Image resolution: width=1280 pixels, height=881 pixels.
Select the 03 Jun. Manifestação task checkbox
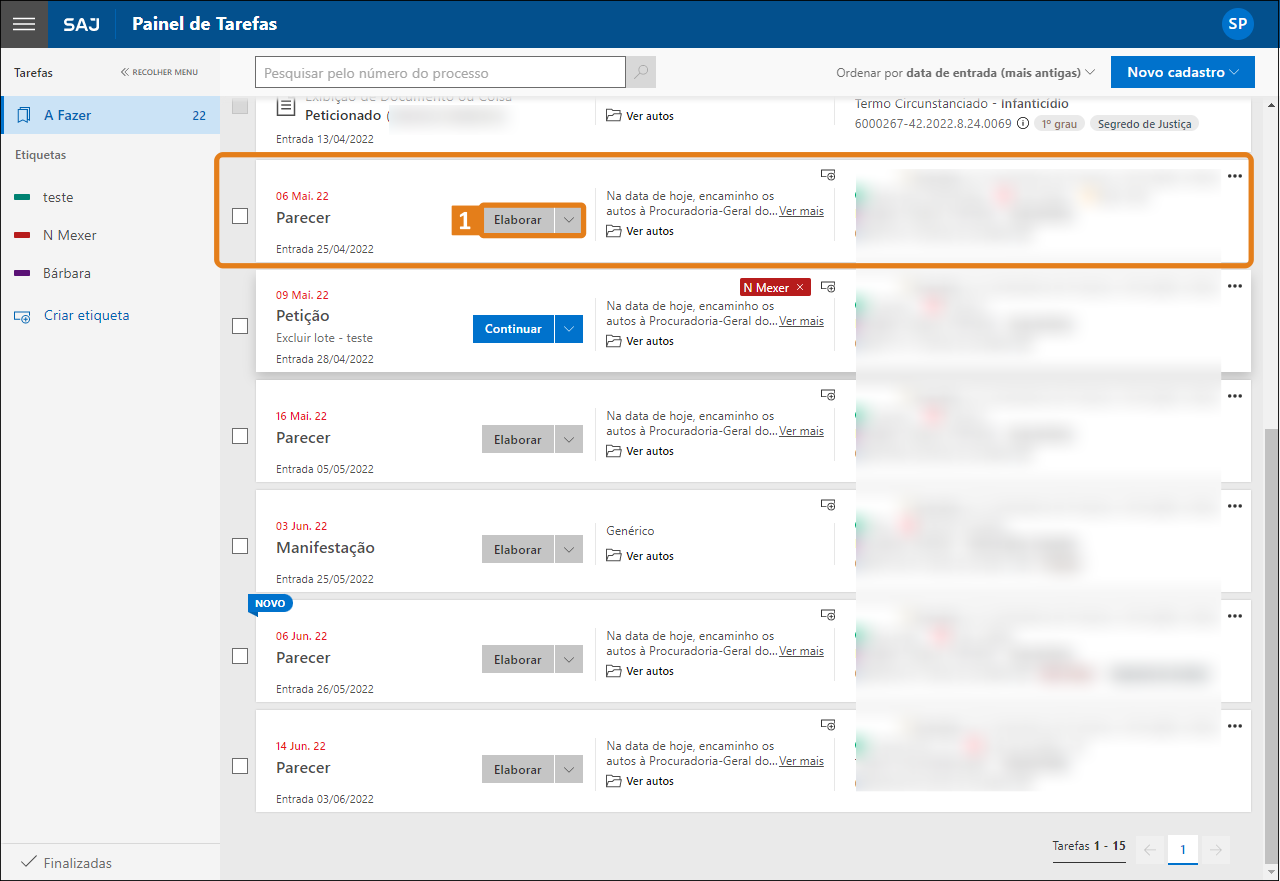coord(240,546)
